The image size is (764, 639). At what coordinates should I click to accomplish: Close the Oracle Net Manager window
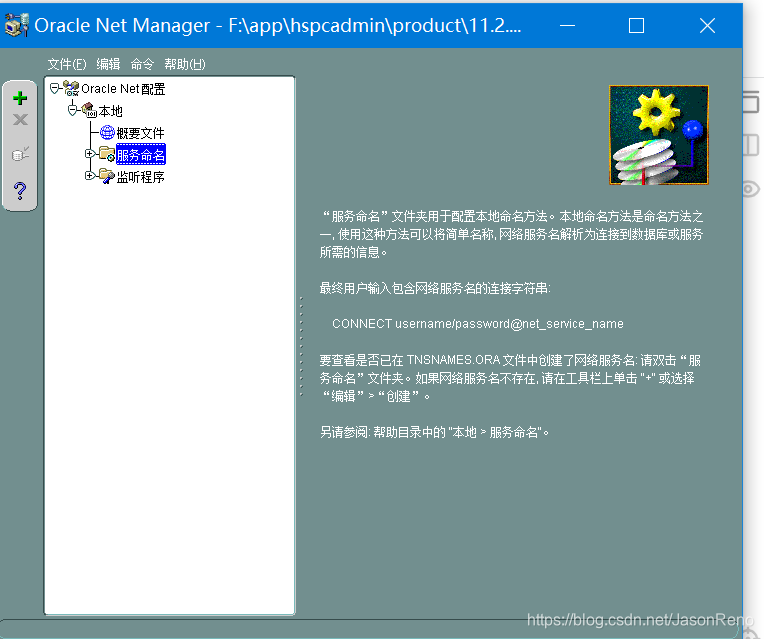coord(707,25)
